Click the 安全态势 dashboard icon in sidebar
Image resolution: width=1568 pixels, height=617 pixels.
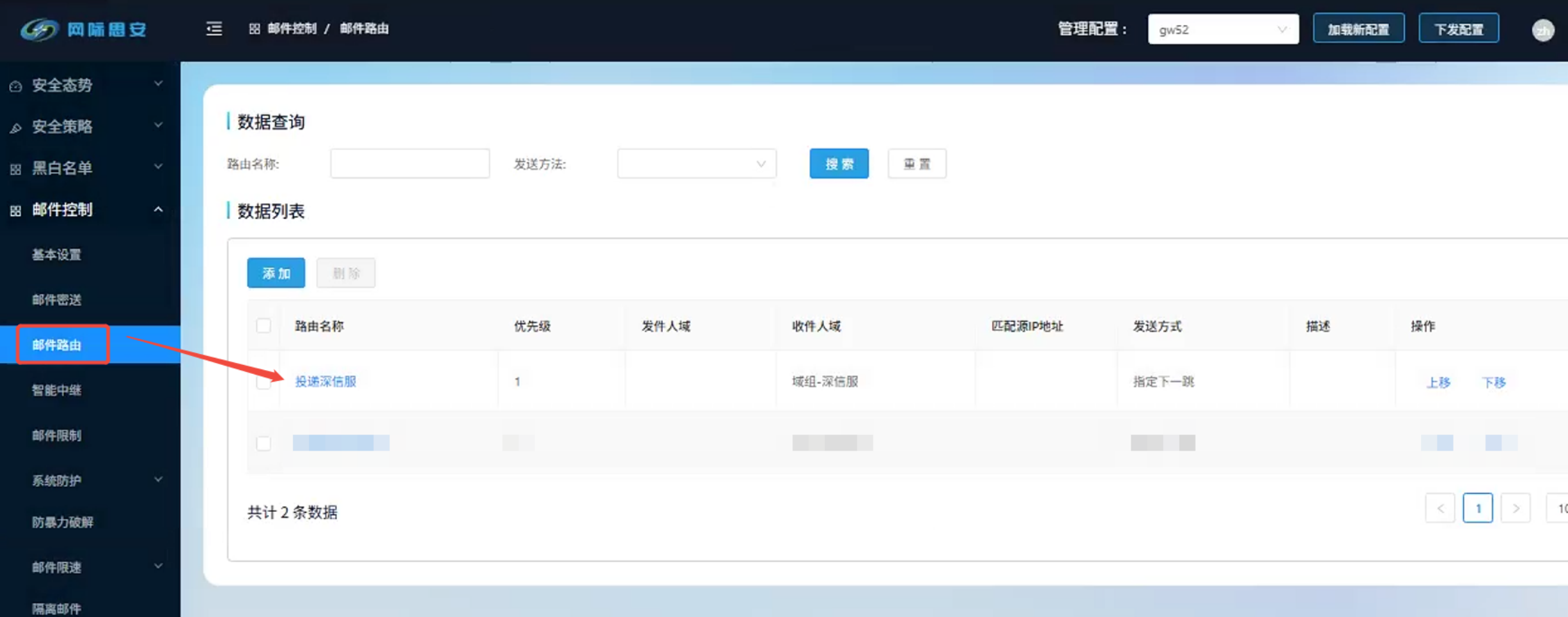click(16, 86)
